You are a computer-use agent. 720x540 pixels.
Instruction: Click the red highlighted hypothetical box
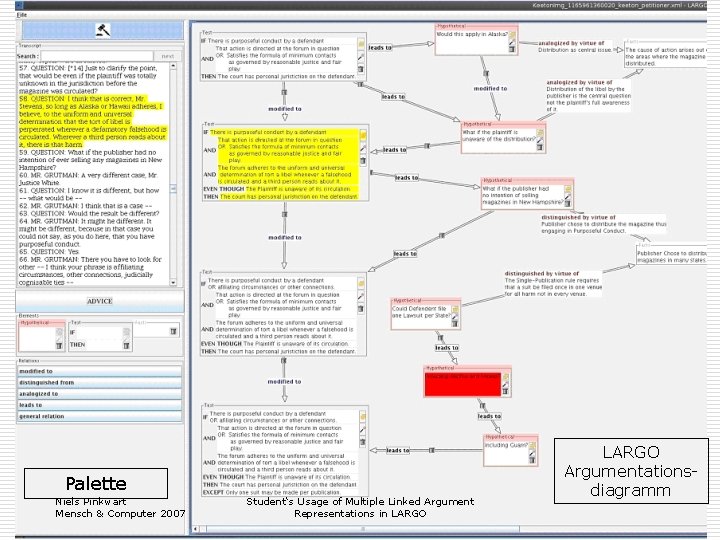point(462,384)
